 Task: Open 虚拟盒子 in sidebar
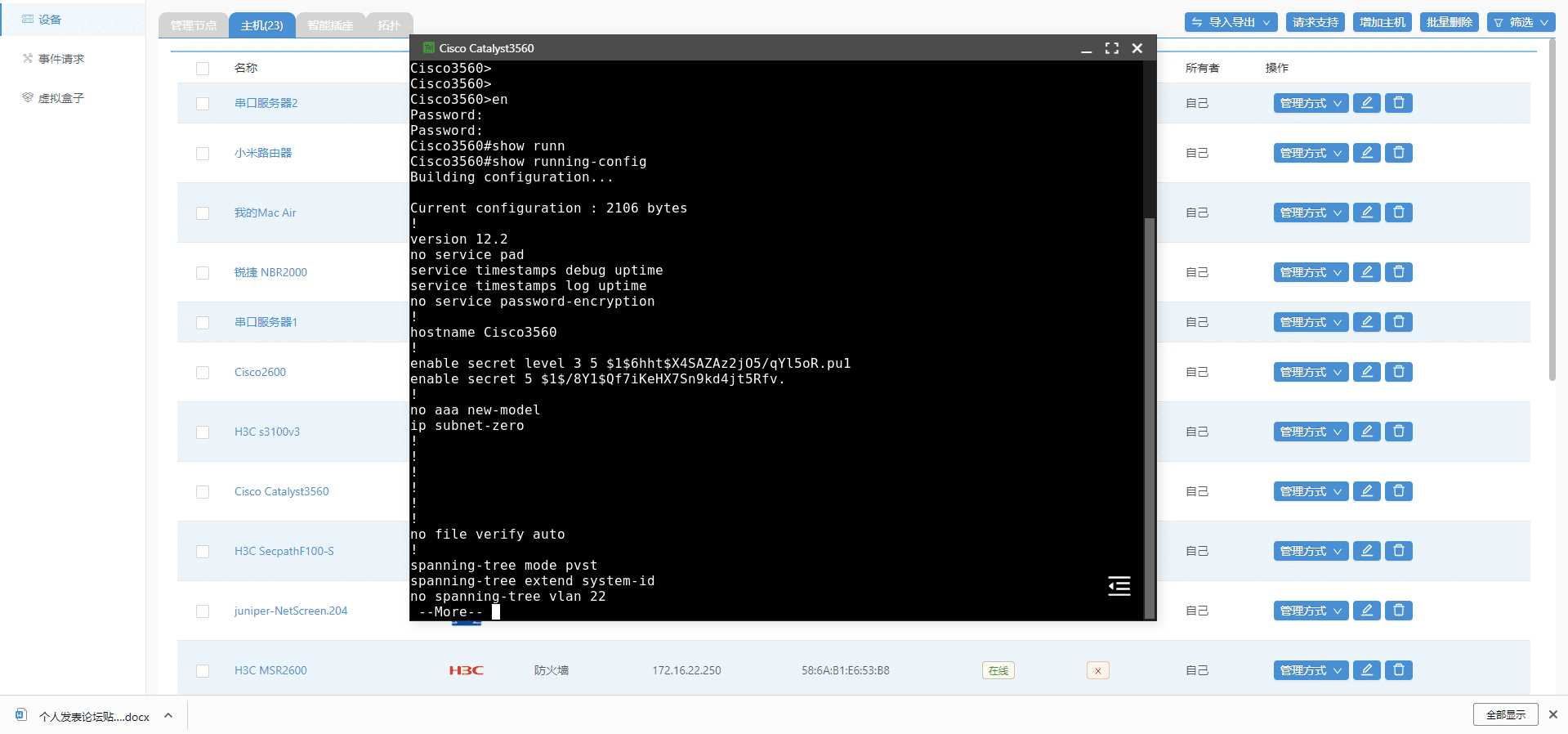tap(61, 98)
